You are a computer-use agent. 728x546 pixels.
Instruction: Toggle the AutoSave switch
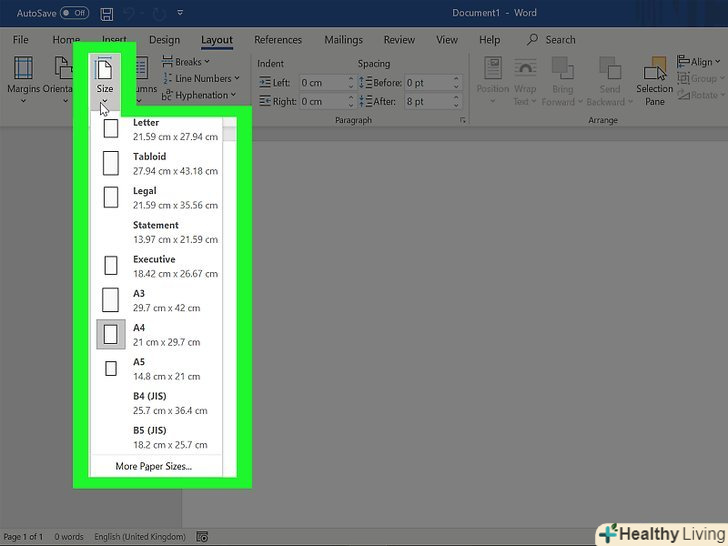pyautogui.click(x=74, y=13)
